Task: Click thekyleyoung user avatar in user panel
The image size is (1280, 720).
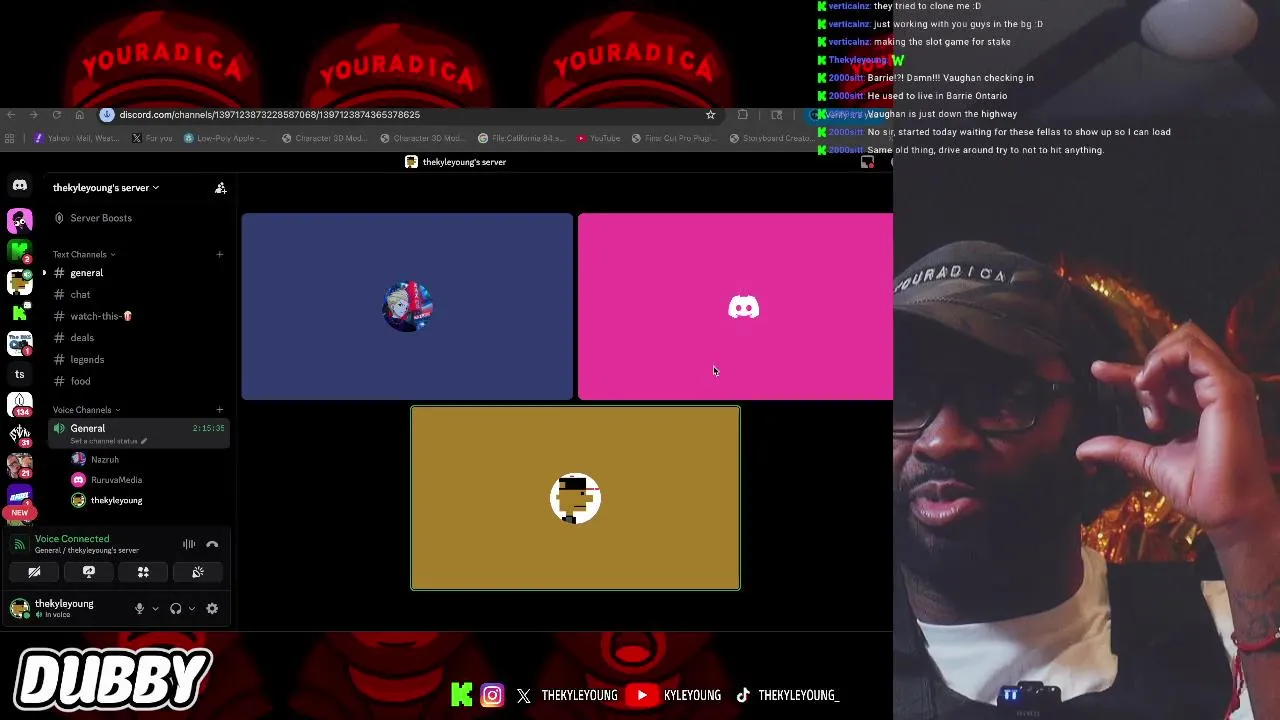Action: [19, 608]
